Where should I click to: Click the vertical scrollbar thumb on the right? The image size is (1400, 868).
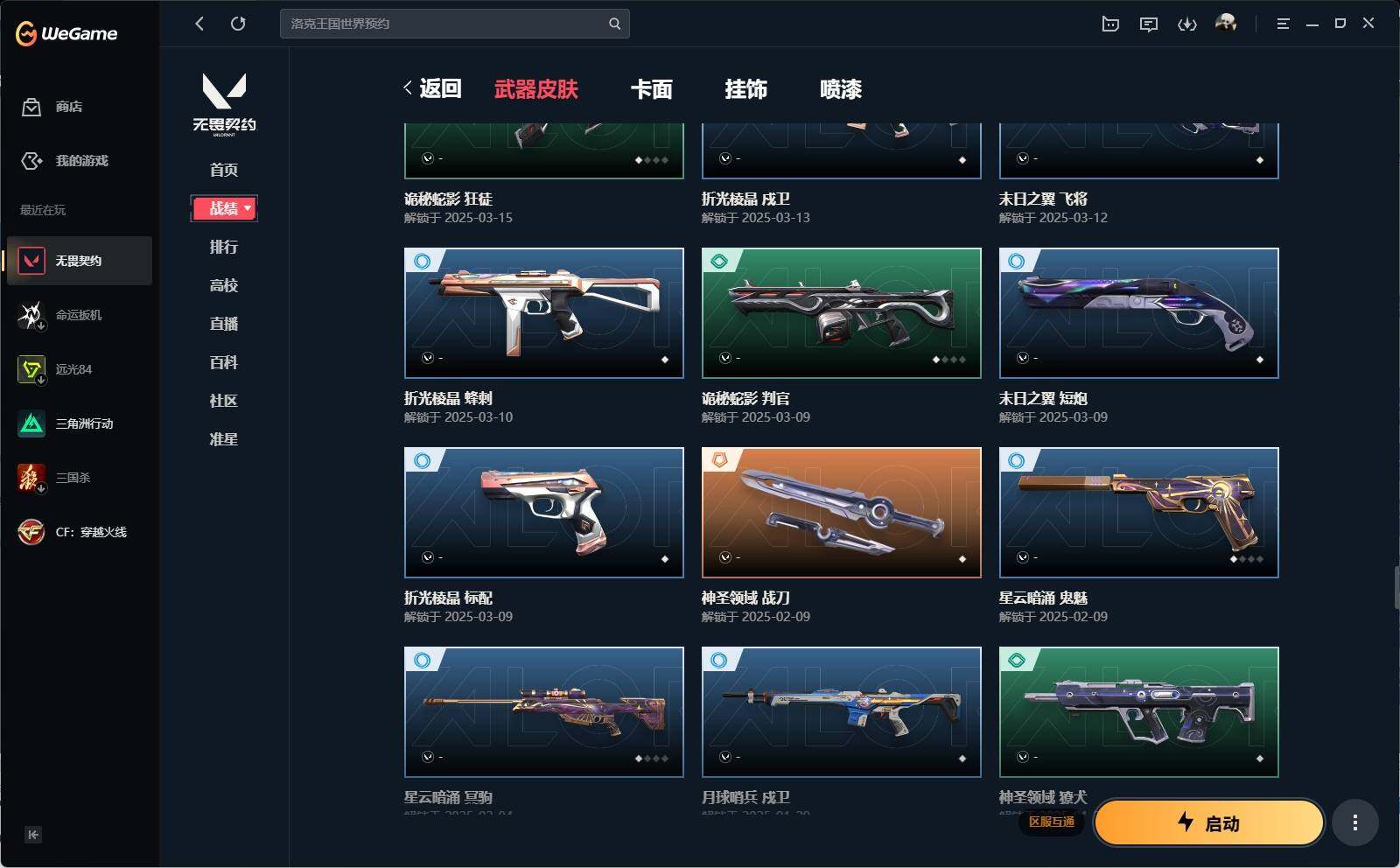point(1396,588)
